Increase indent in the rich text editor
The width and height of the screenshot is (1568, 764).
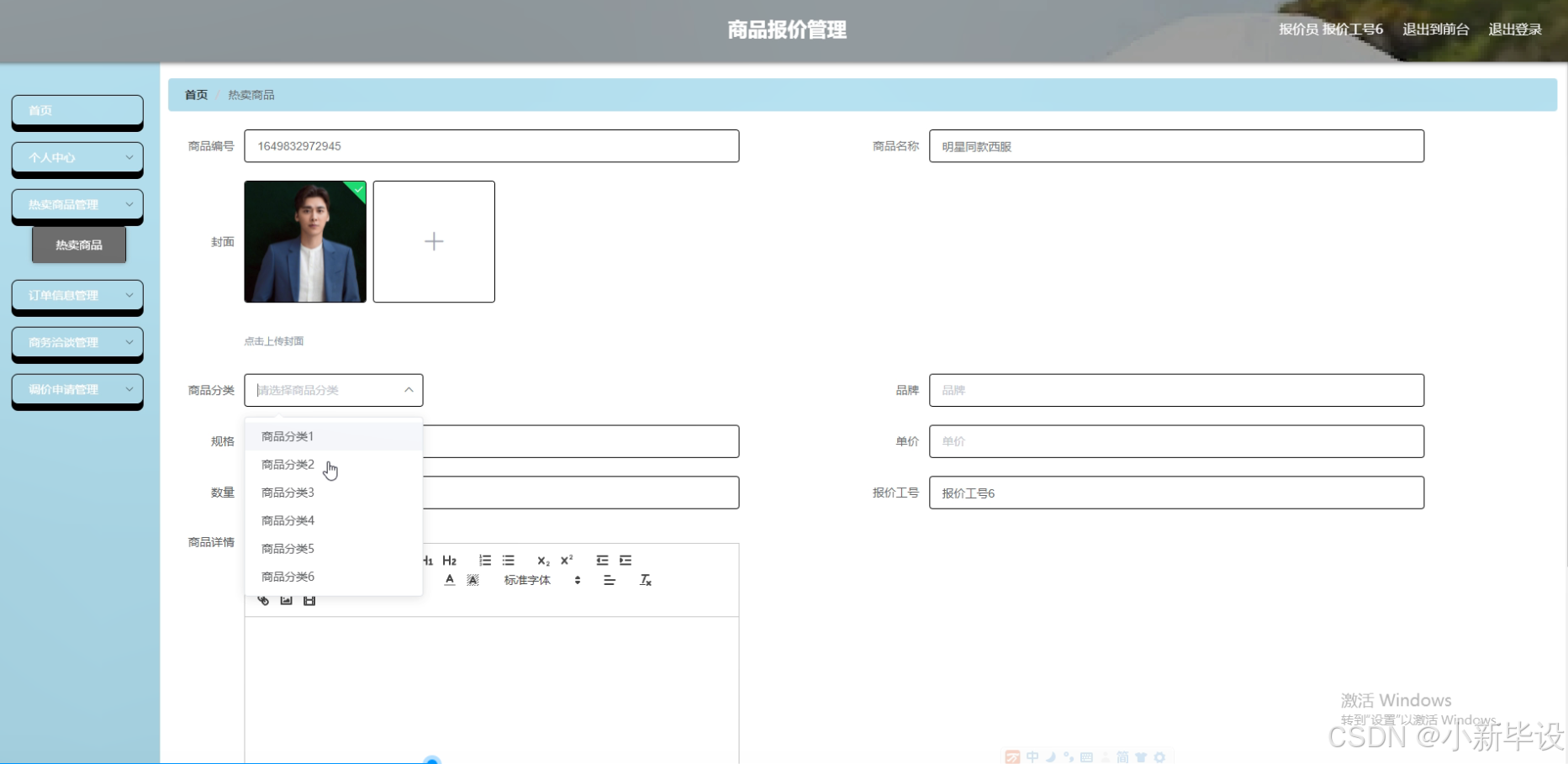pyautogui.click(x=626, y=560)
